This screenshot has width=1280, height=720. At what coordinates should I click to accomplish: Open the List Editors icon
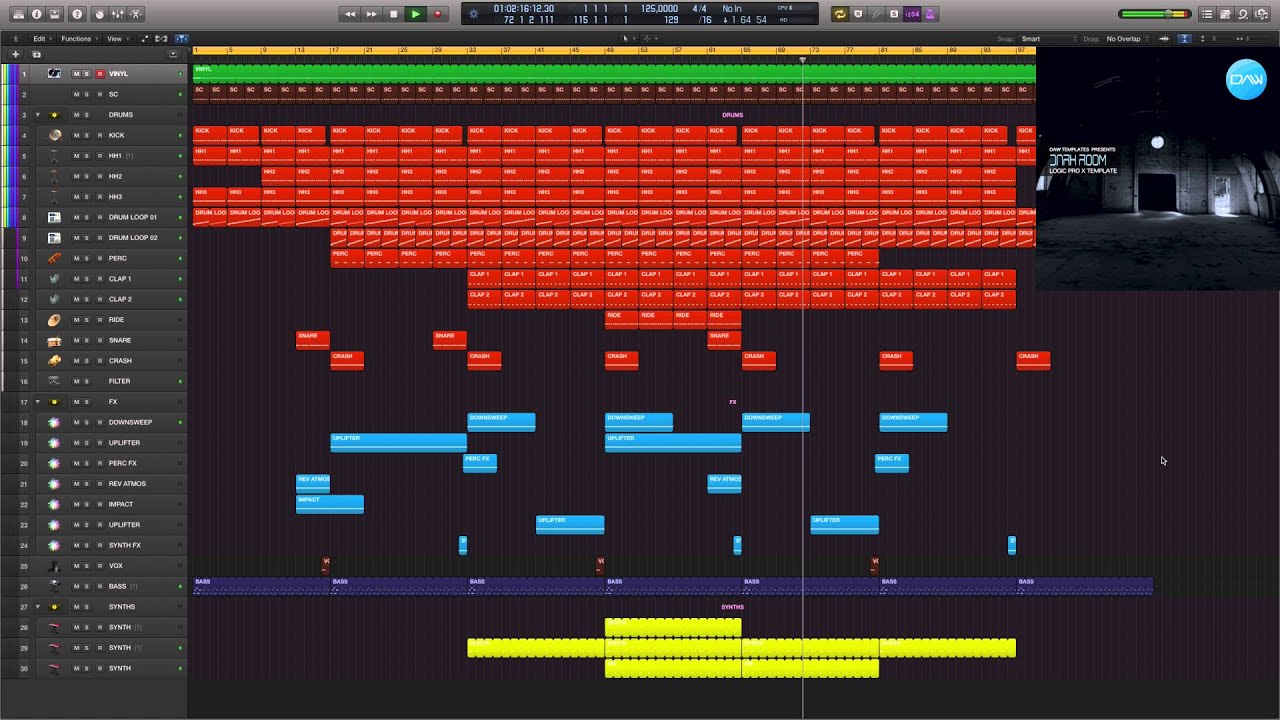[x=1208, y=14]
